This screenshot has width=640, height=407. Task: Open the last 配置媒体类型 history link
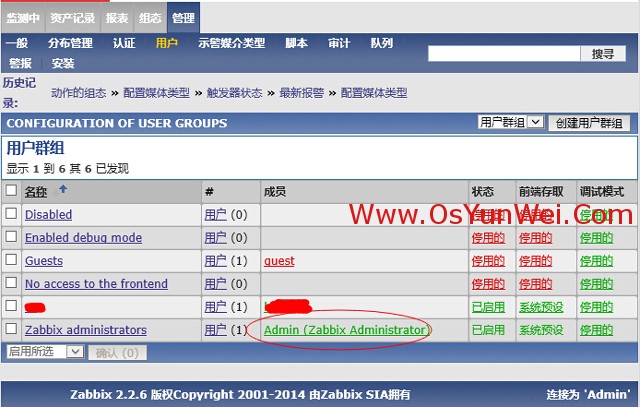pyautogui.click(x=374, y=93)
